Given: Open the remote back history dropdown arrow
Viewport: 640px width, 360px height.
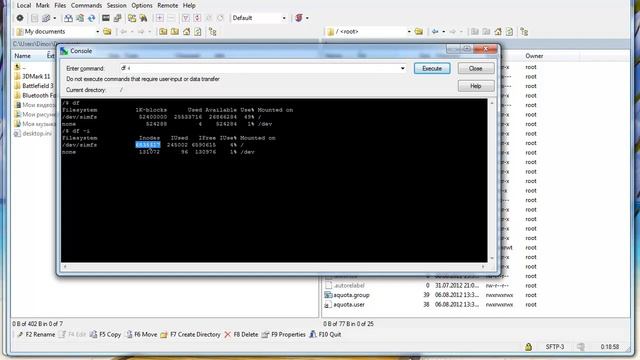Looking at the screenshot, I should (x=443, y=31).
